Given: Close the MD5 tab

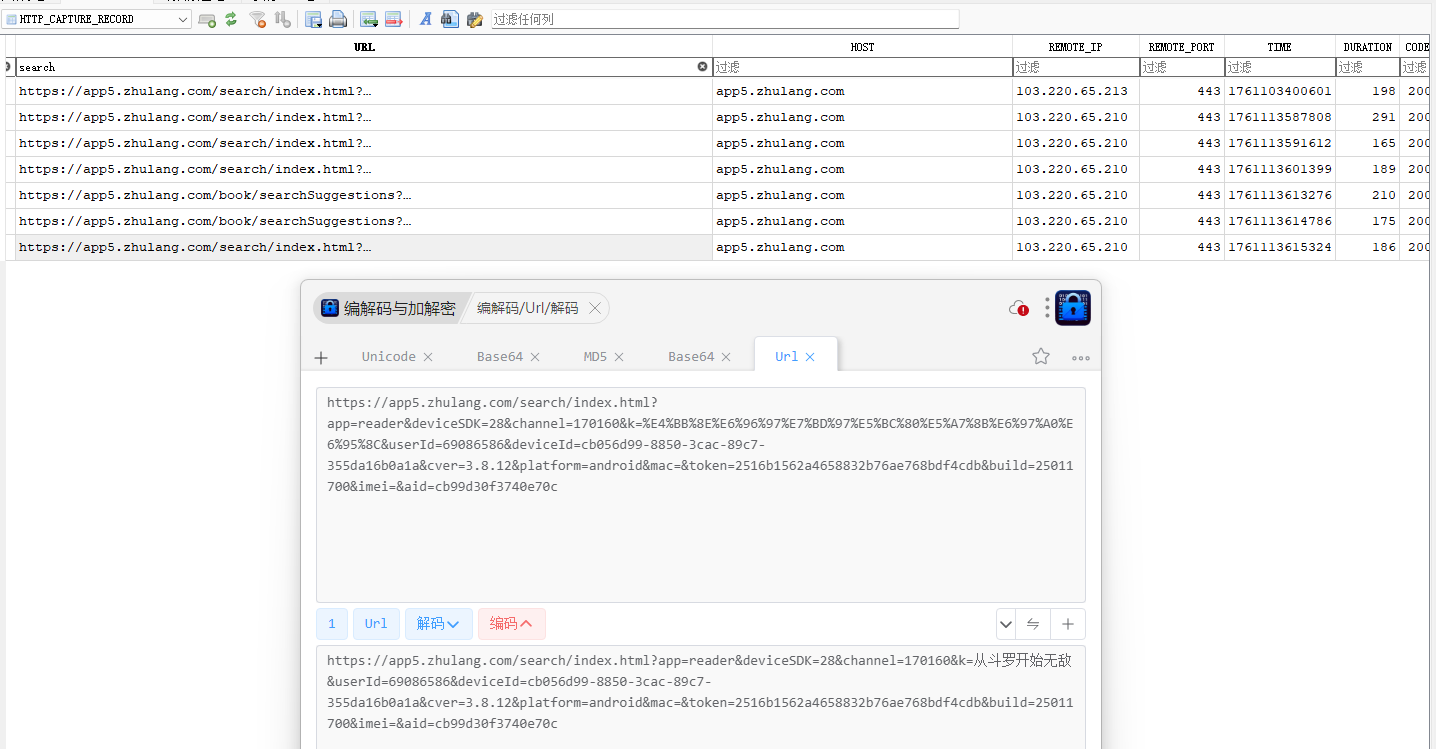Looking at the screenshot, I should click(619, 357).
